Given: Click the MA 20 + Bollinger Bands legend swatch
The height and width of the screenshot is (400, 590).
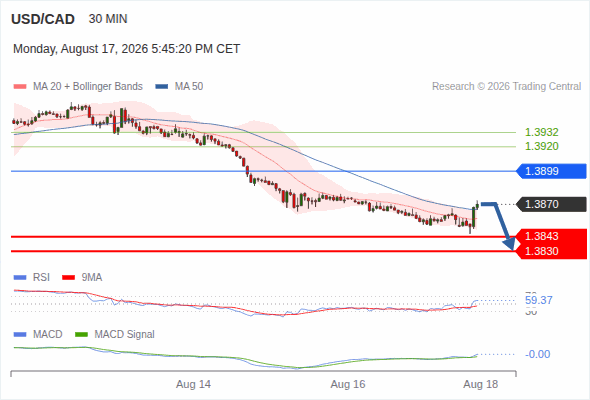Looking at the screenshot, I should pos(20,87).
